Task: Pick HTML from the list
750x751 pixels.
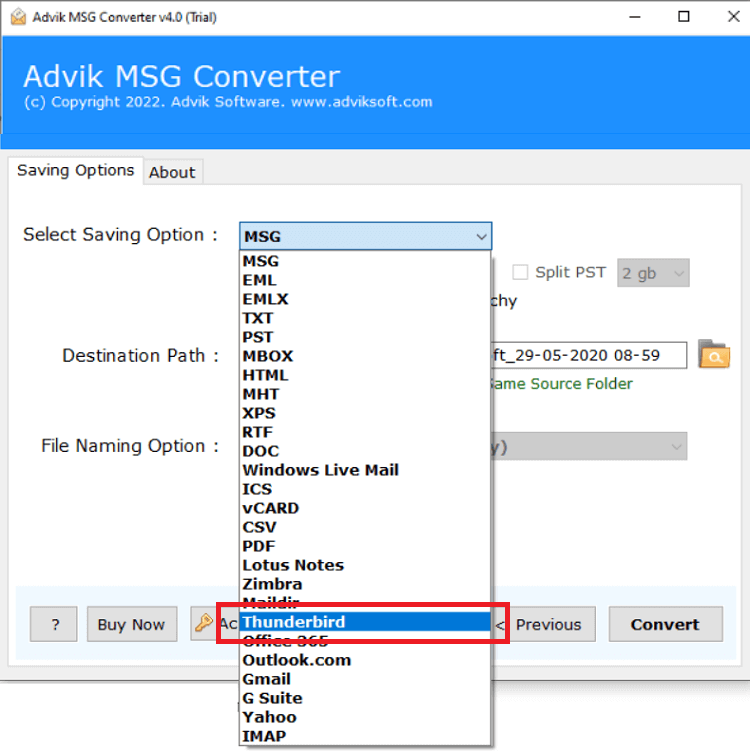Action: (x=365, y=375)
